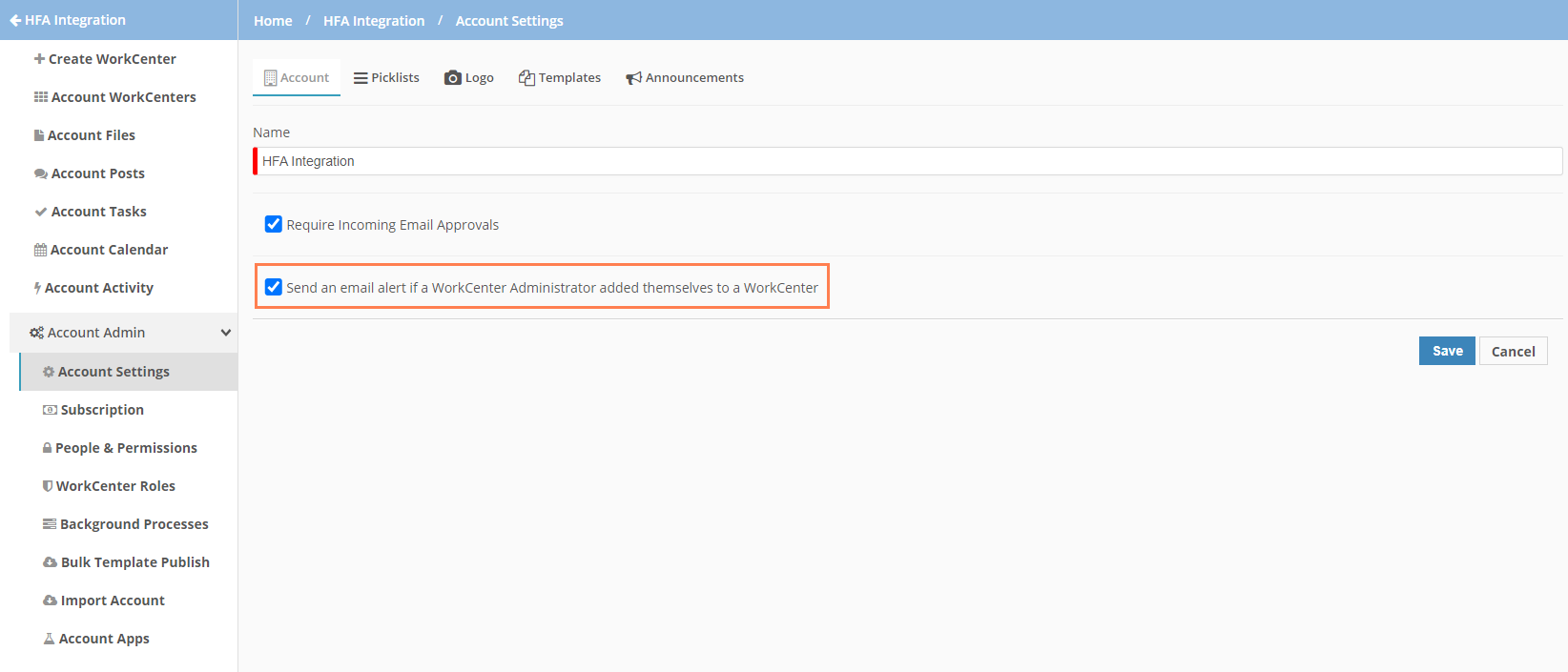Click the Require Incoming Email Approvals label
Viewport: 1568px width, 672px height.
(393, 225)
